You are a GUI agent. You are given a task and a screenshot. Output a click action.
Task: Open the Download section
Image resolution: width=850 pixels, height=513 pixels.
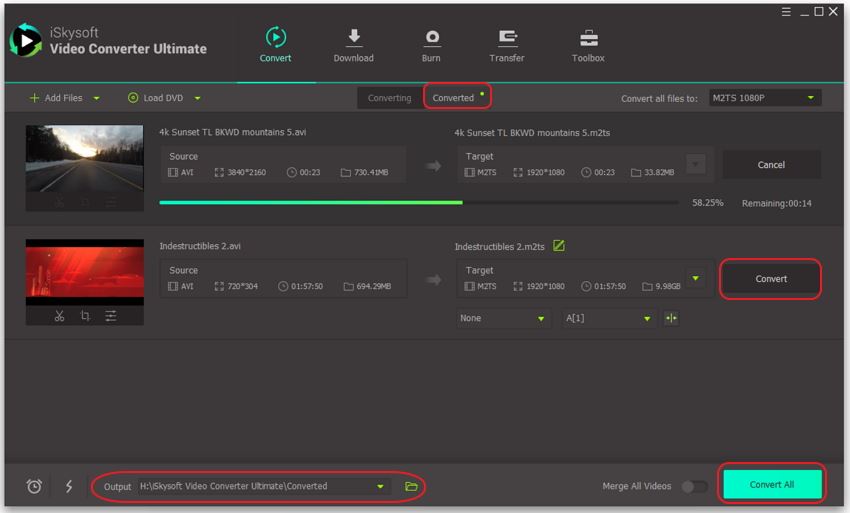point(353,45)
